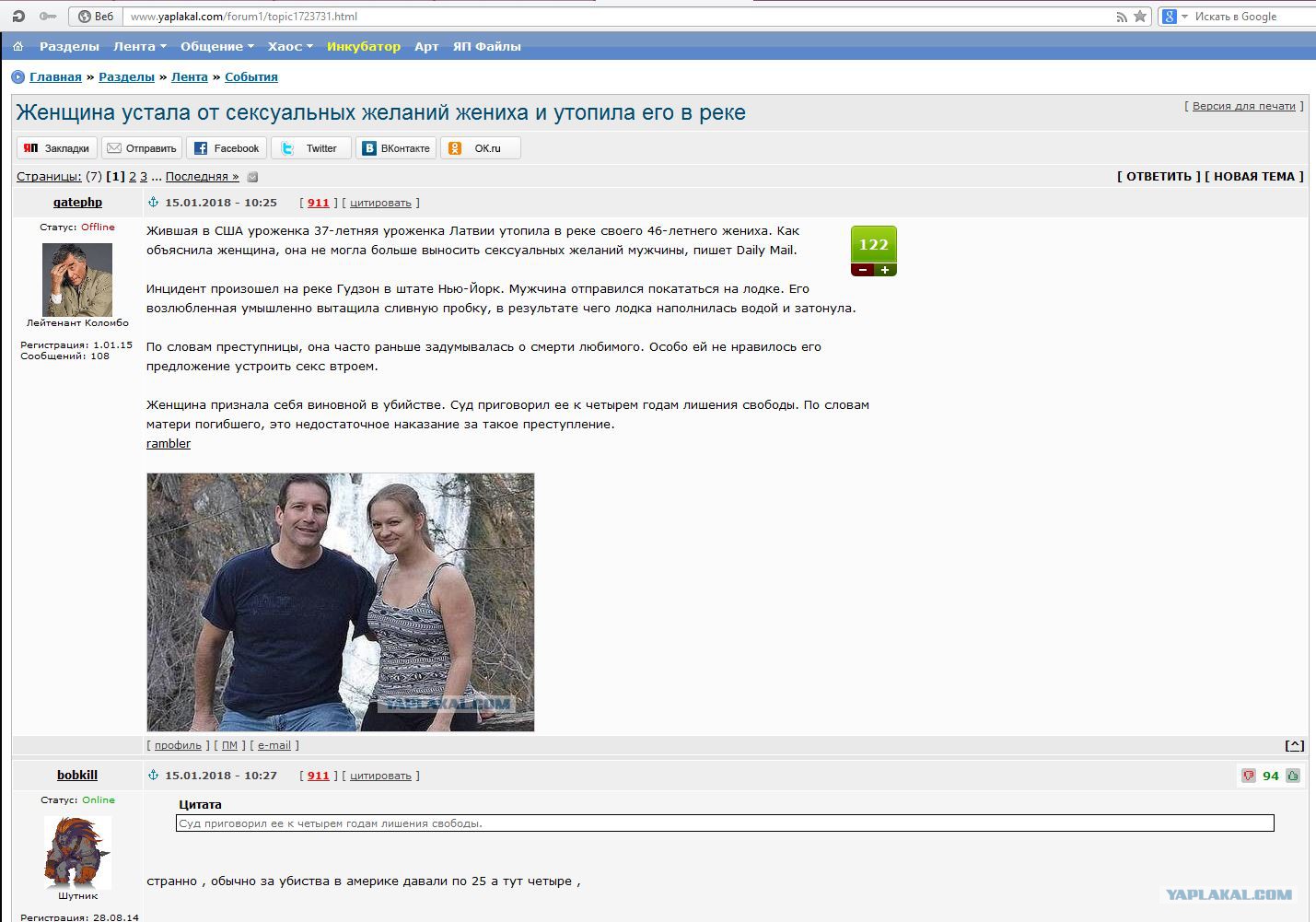
Task: Click the ОТВЕТИТЬ reply link
Action: pyautogui.click(x=1159, y=176)
